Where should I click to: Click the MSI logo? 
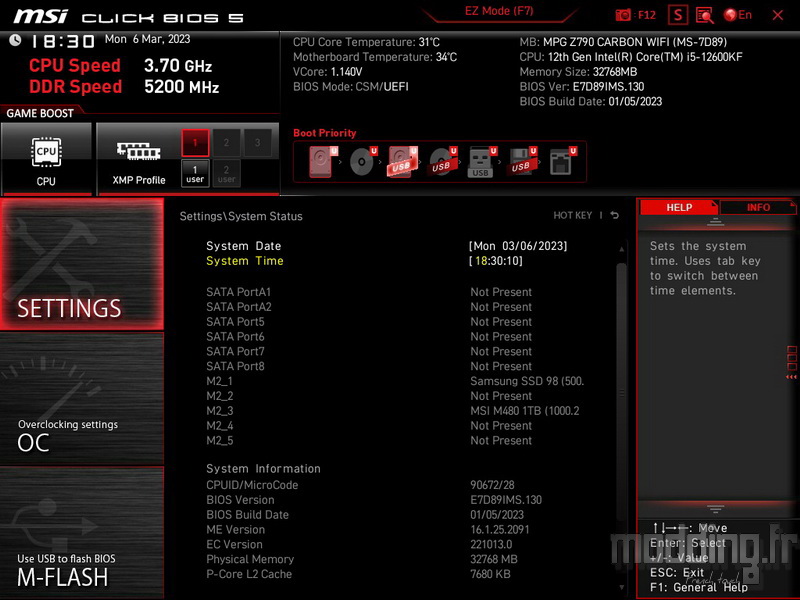(40, 16)
